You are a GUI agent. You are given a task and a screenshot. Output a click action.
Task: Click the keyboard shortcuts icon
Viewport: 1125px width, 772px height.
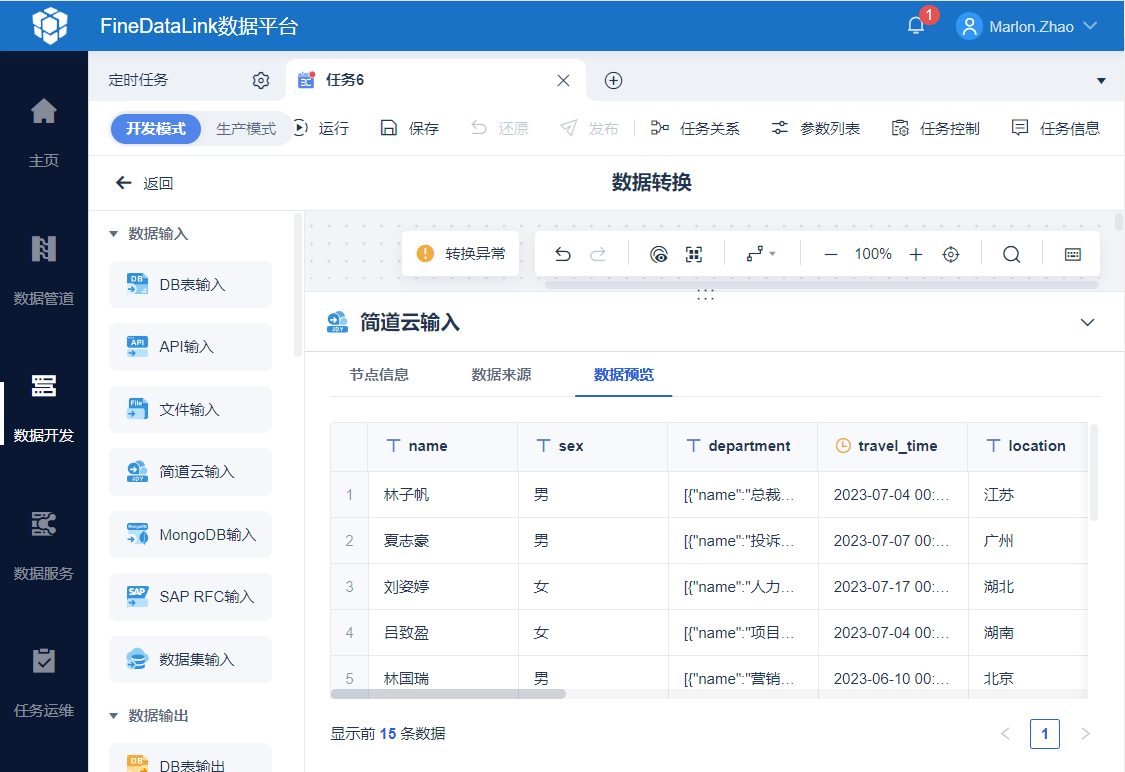click(x=1073, y=254)
